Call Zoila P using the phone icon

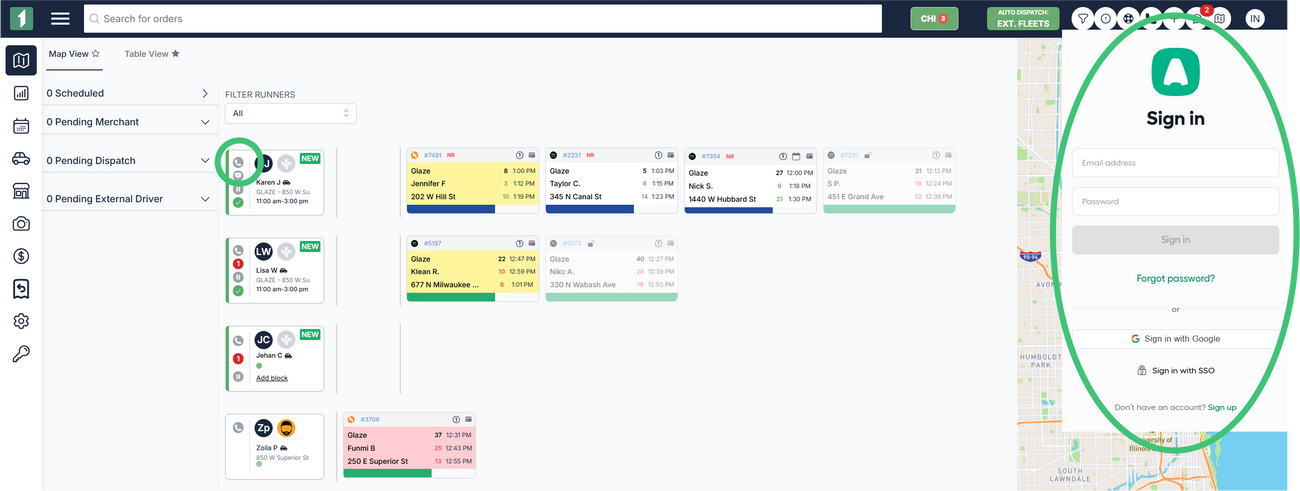coord(238,427)
